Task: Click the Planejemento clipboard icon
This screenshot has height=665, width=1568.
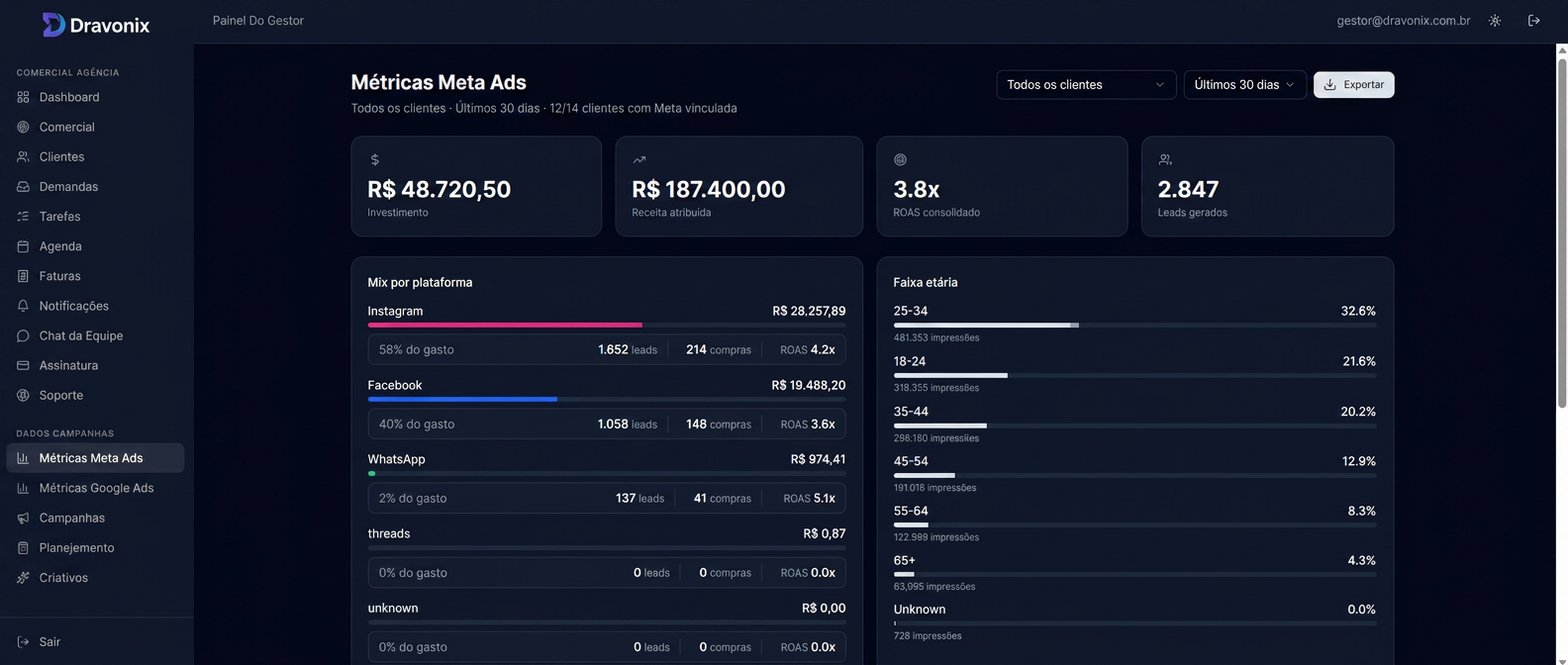Action: tap(23, 547)
